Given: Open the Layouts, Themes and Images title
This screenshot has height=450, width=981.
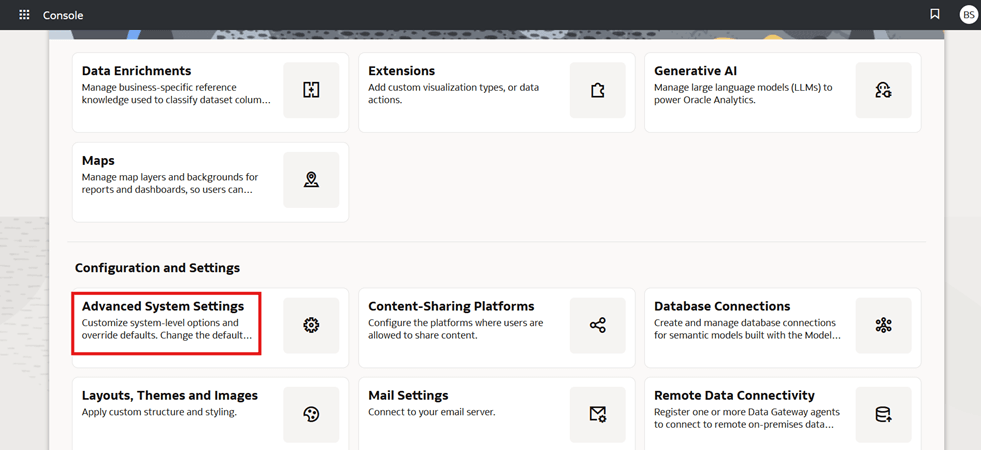Looking at the screenshot, I should 170,396.
